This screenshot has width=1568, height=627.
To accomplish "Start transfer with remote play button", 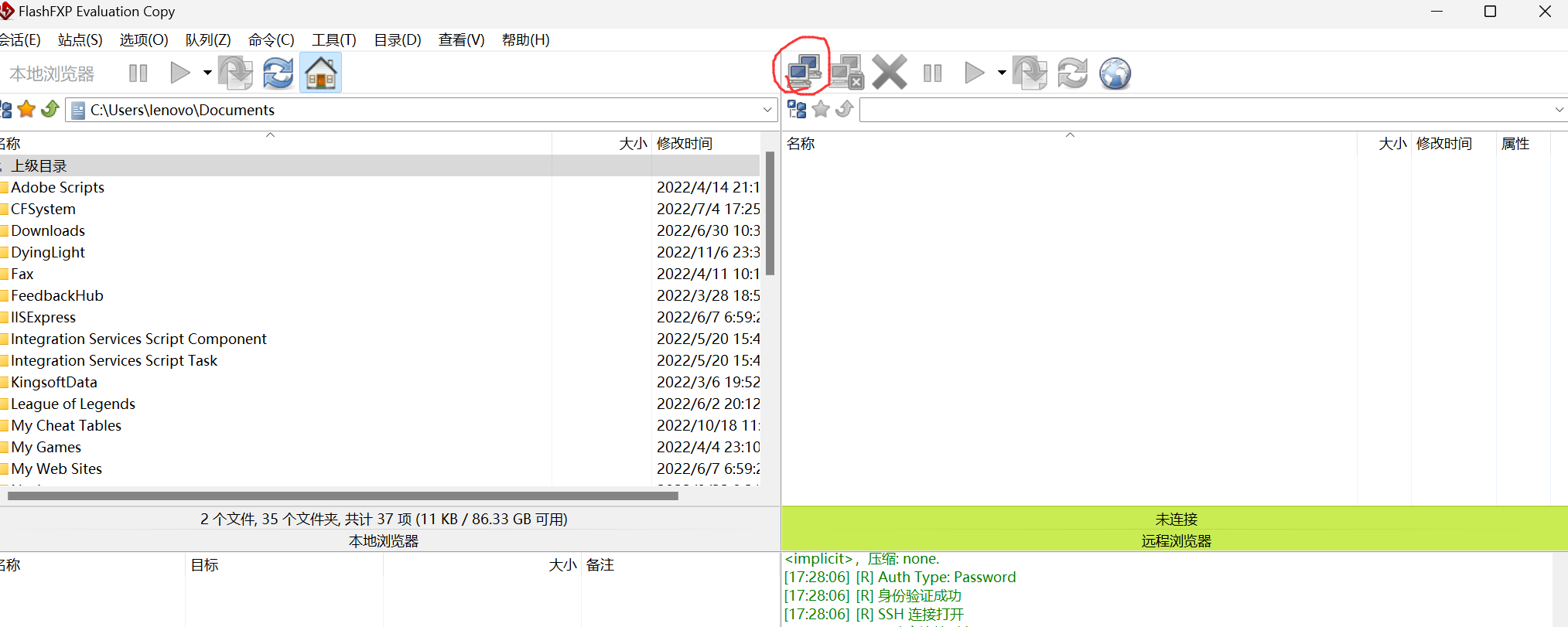I will coord(975,73).
